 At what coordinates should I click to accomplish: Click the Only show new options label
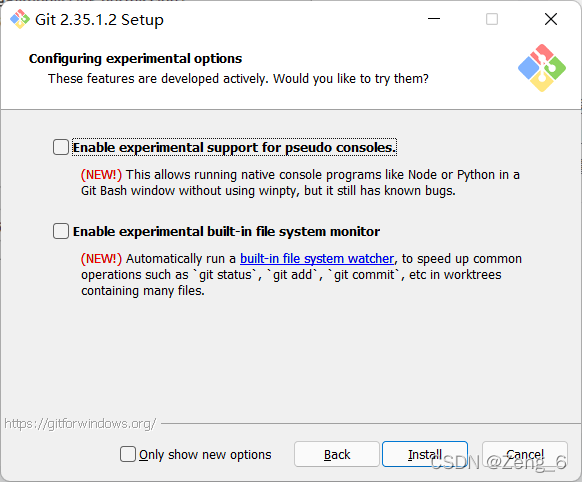coord(205,455)
